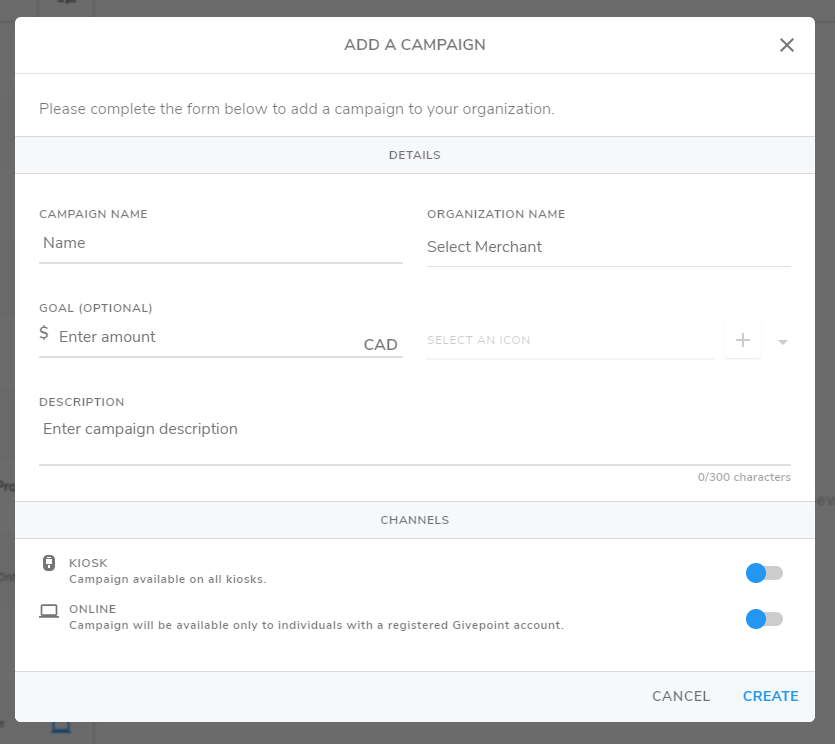Click the CAD currency label
The image size is (835, 744).
380,345
